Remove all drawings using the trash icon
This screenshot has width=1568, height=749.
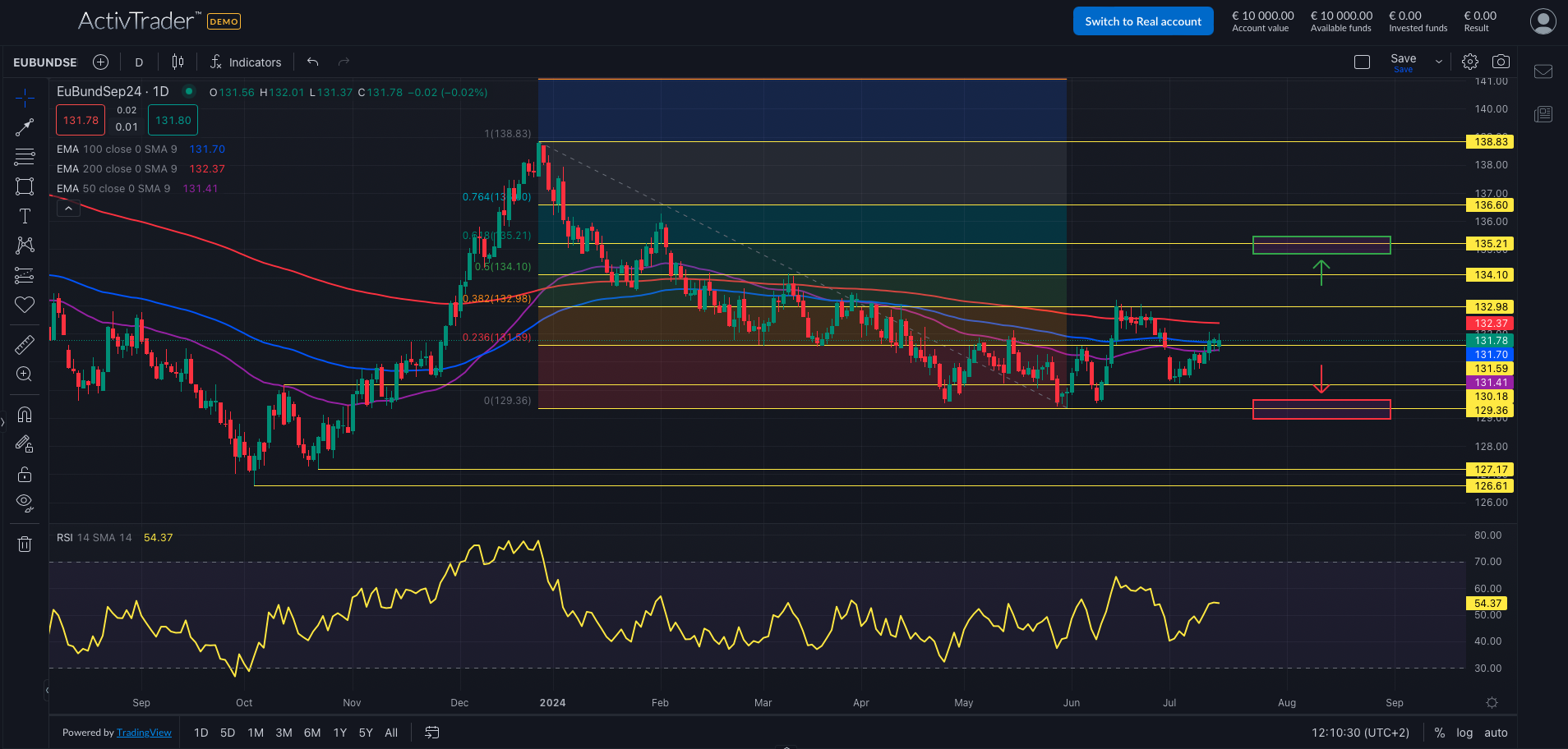tap(25, 543)
